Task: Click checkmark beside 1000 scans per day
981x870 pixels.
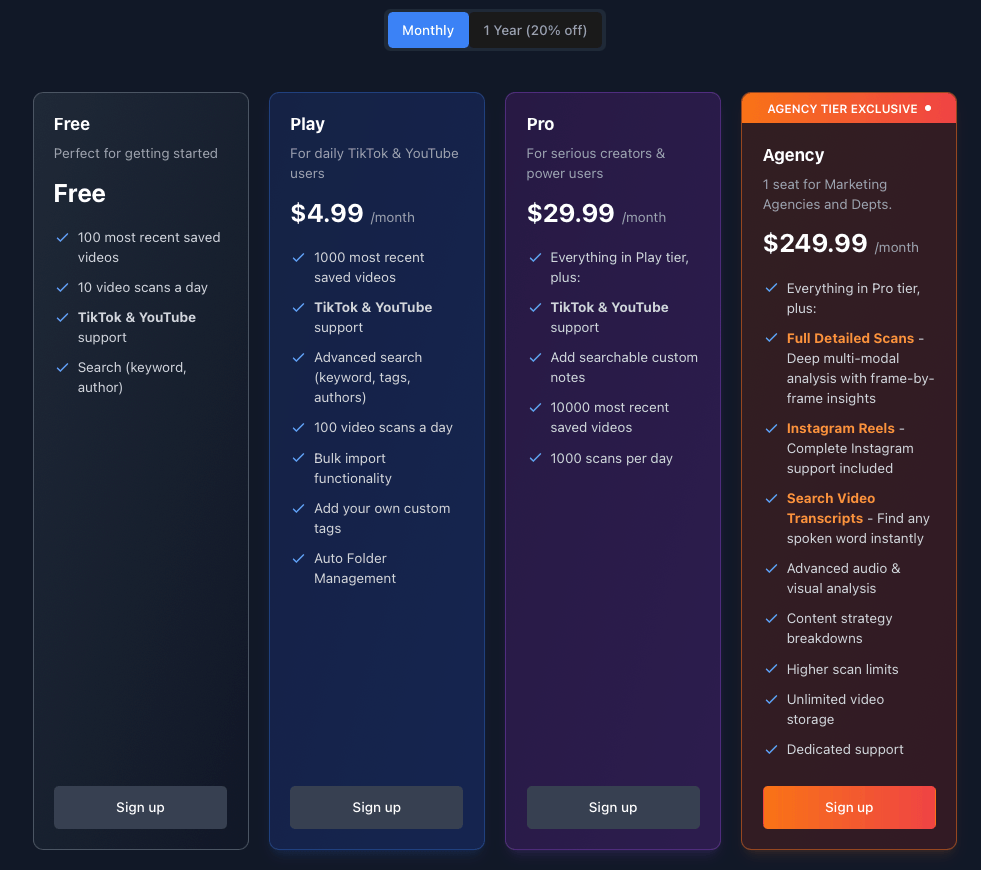Action: point(534,458)
